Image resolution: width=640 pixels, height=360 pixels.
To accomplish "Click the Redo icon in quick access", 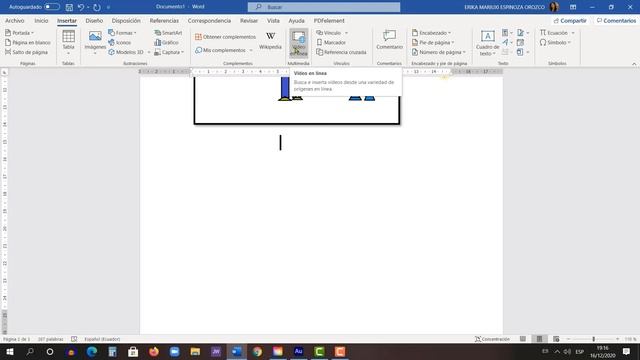I will (97, 7).
